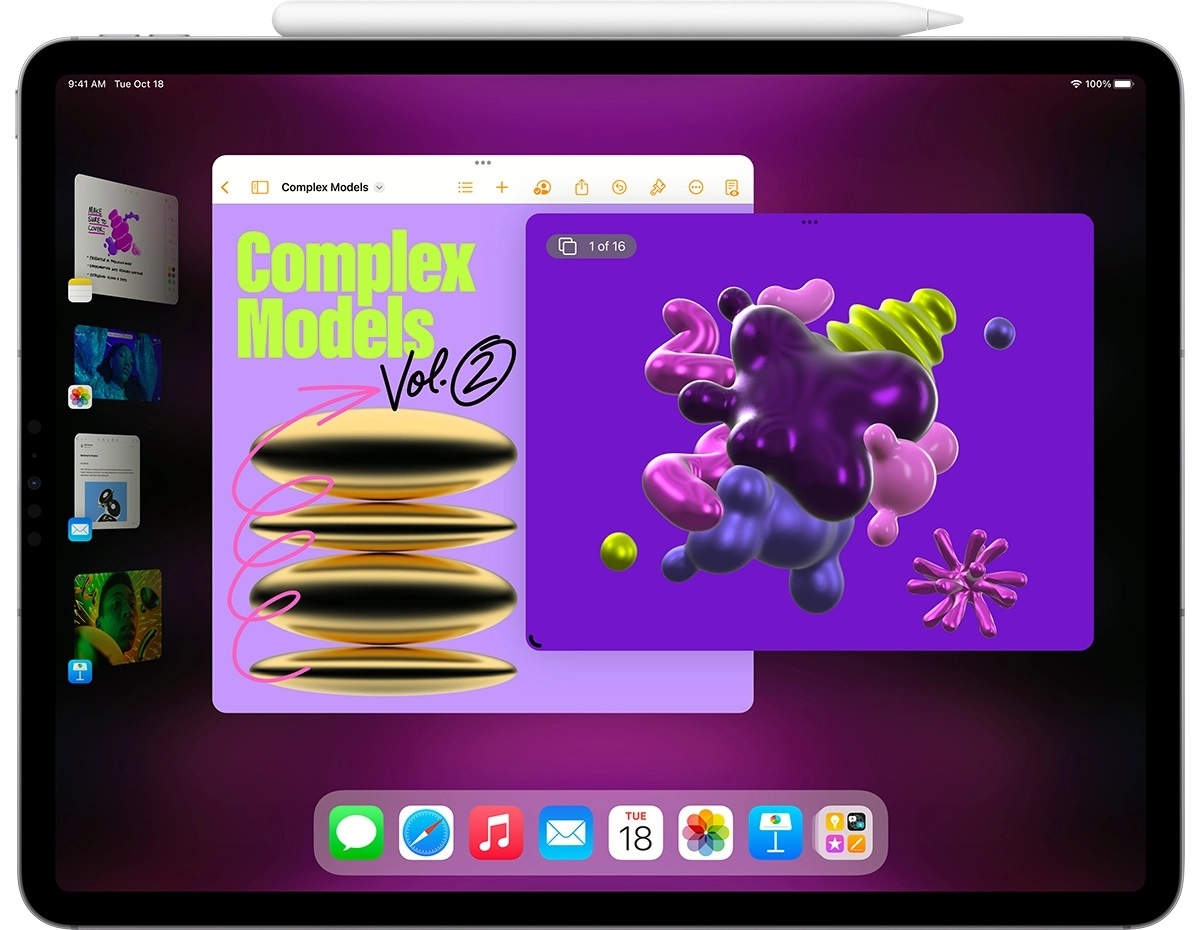Tap the plus Insert button
Screen dimensions: 1200x930
pyautogui.click(x=502, y=187)
